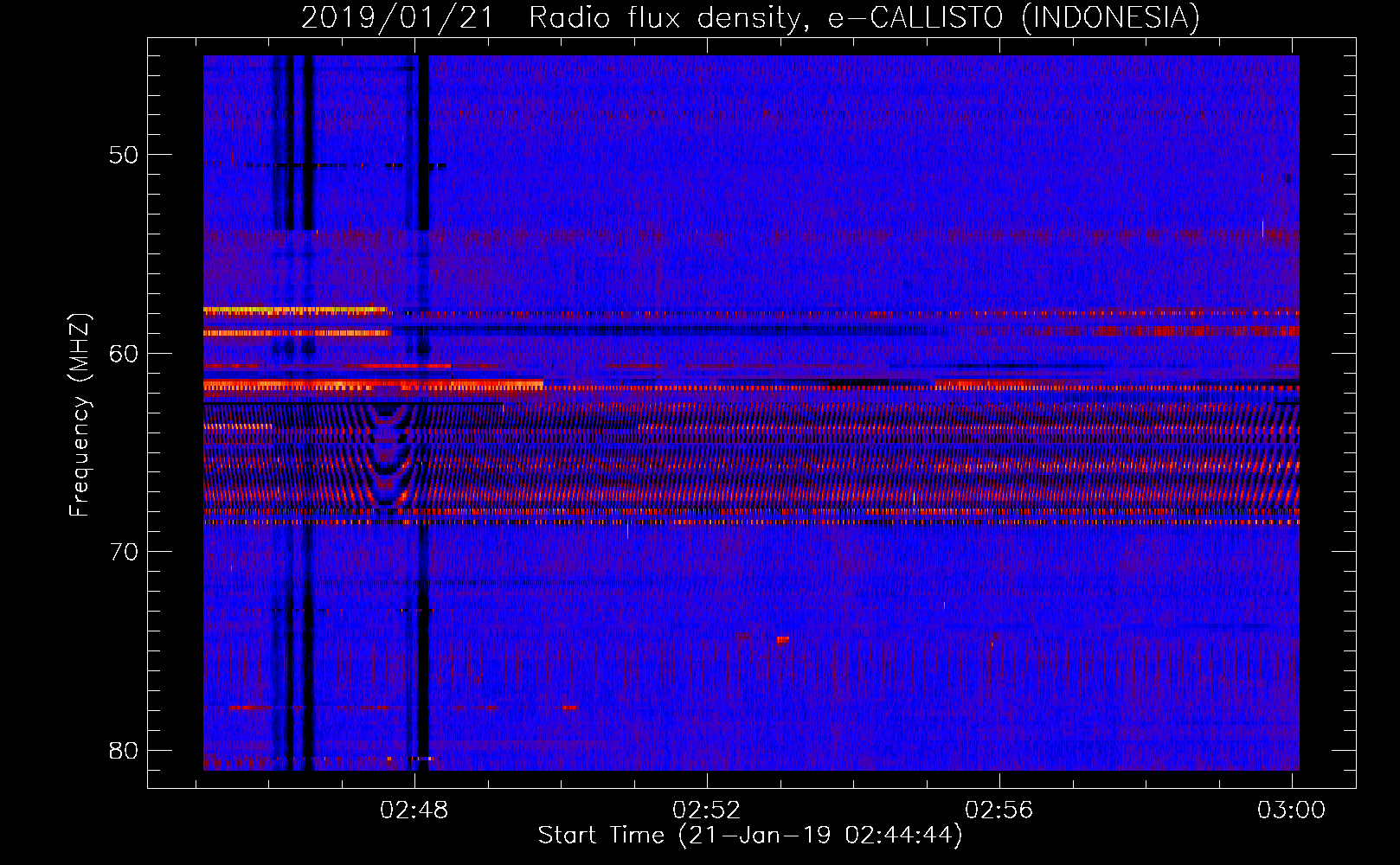Click the arc-shaped interference pattern near 02:48
Viewport: 1400px width, 865px height.
coord(388,457)
